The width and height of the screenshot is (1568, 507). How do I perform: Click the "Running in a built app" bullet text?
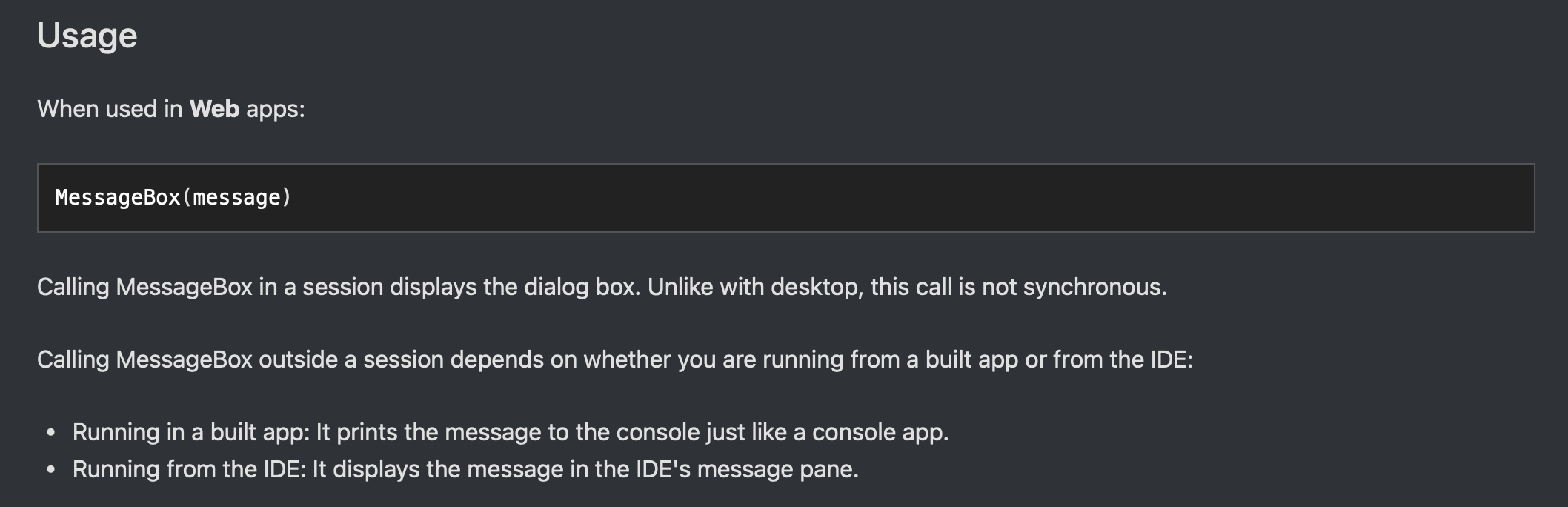point(190,432)
